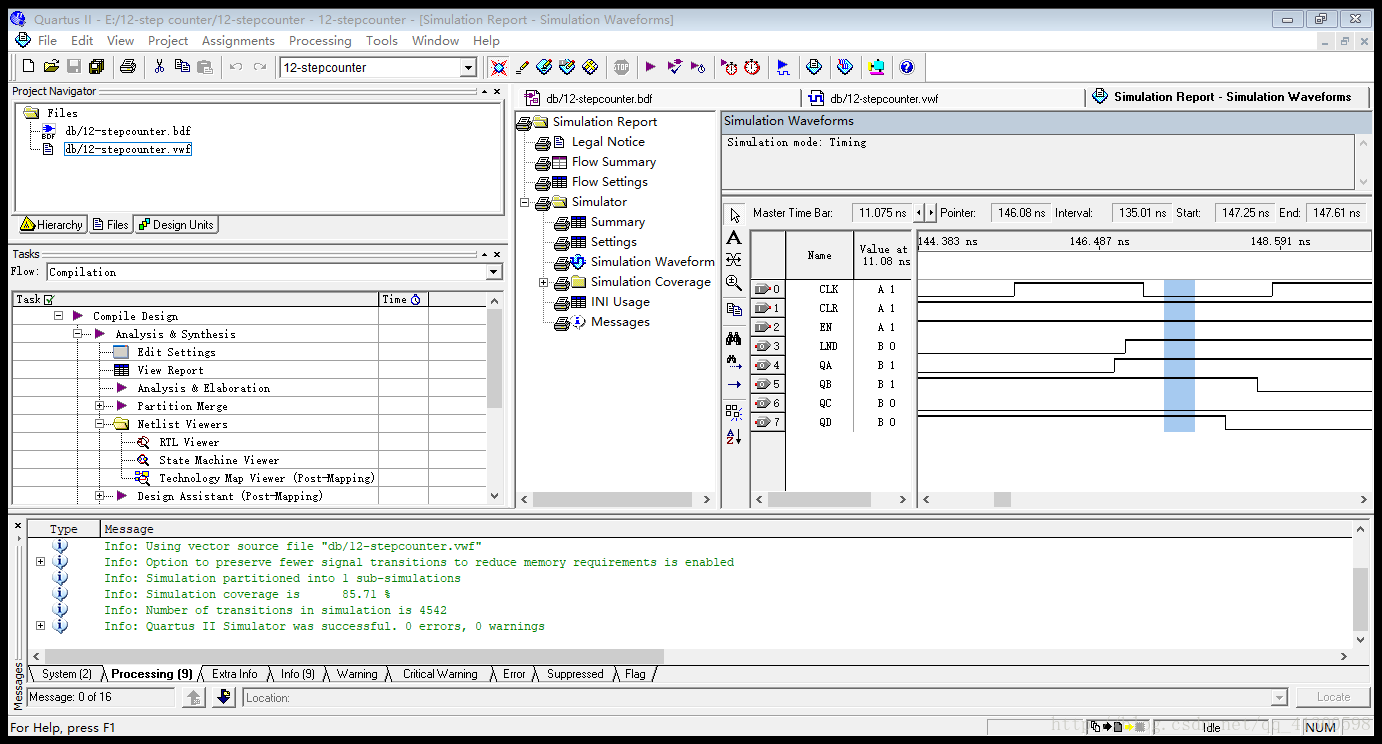Select the Text tool (A) in waveform toolbar
Screen dimensions: 1382x744
[x=734, y=238]
